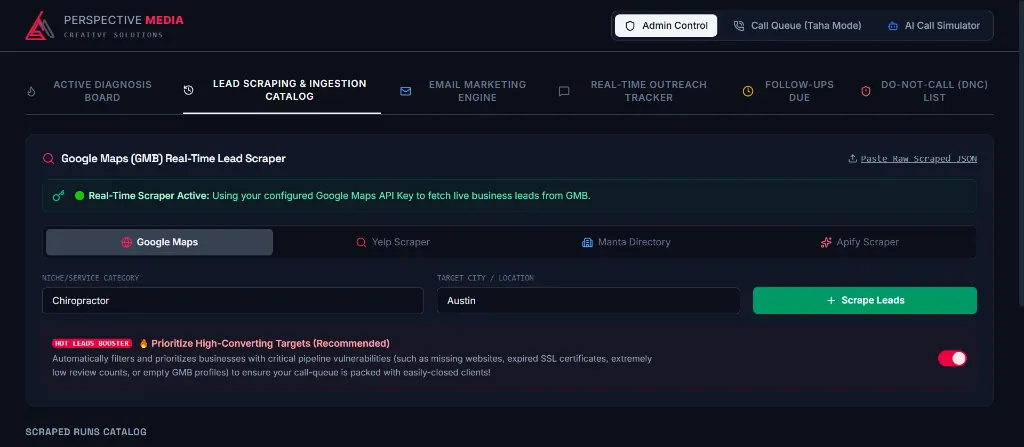1024x447 pixels.
Task: Click the green Scrape Leads button
Action: pos(865,301)
